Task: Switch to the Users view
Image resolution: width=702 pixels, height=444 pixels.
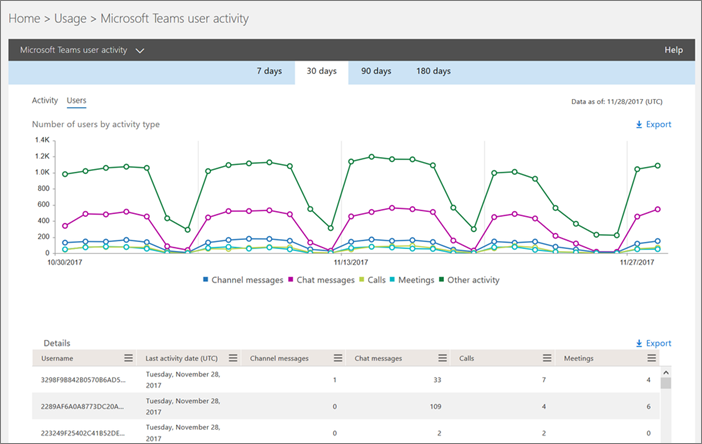Action: tap(77, 101)
